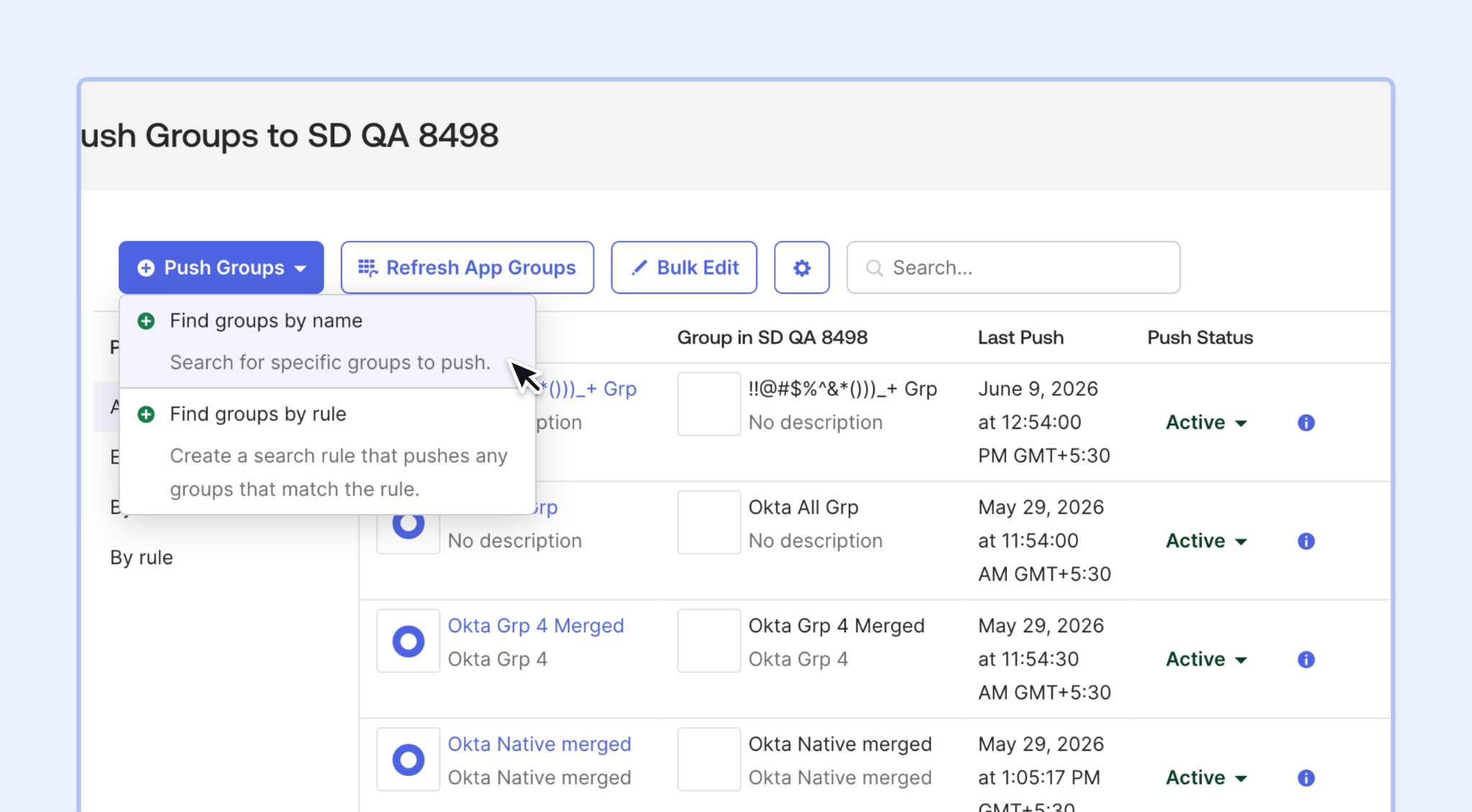Click the plus icon beside 'Find groups by rule'

[146, 415]
